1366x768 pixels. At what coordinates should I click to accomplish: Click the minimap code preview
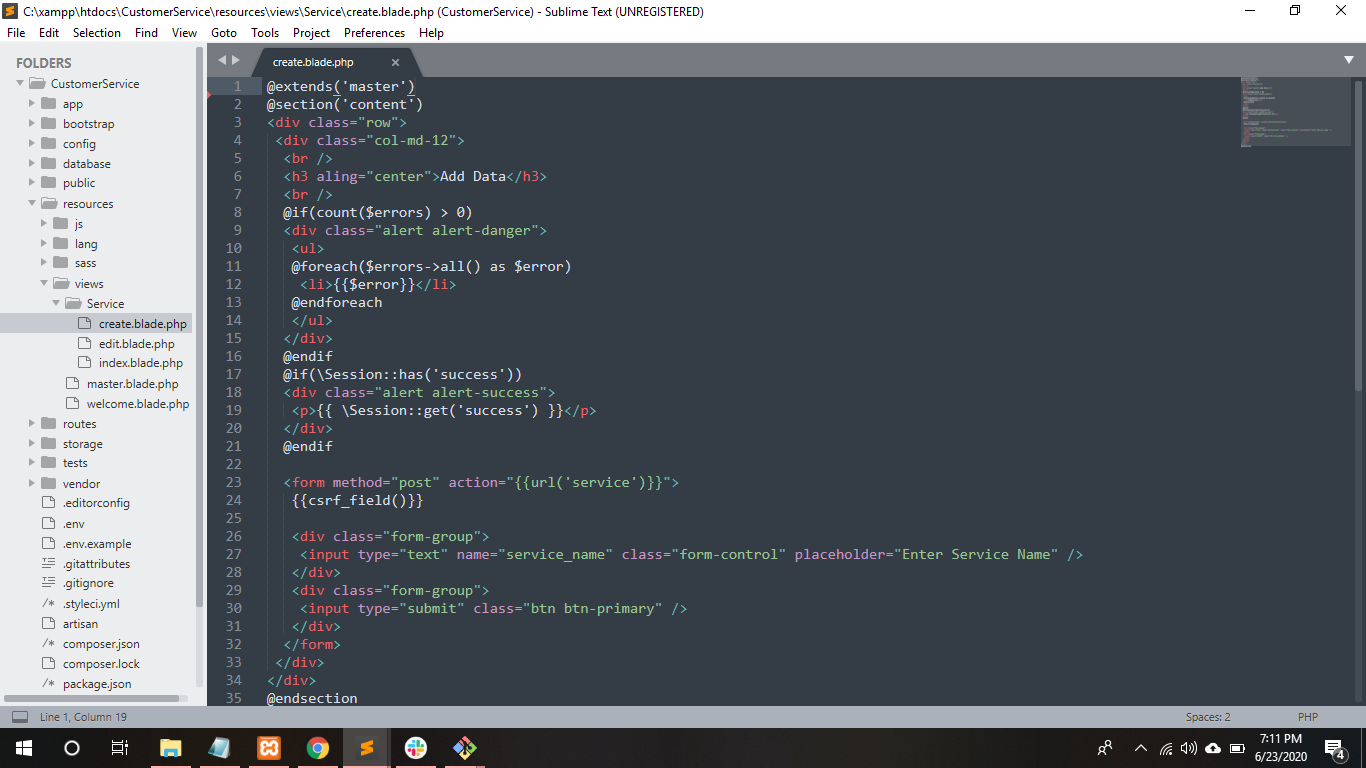tap(1295, 112)
